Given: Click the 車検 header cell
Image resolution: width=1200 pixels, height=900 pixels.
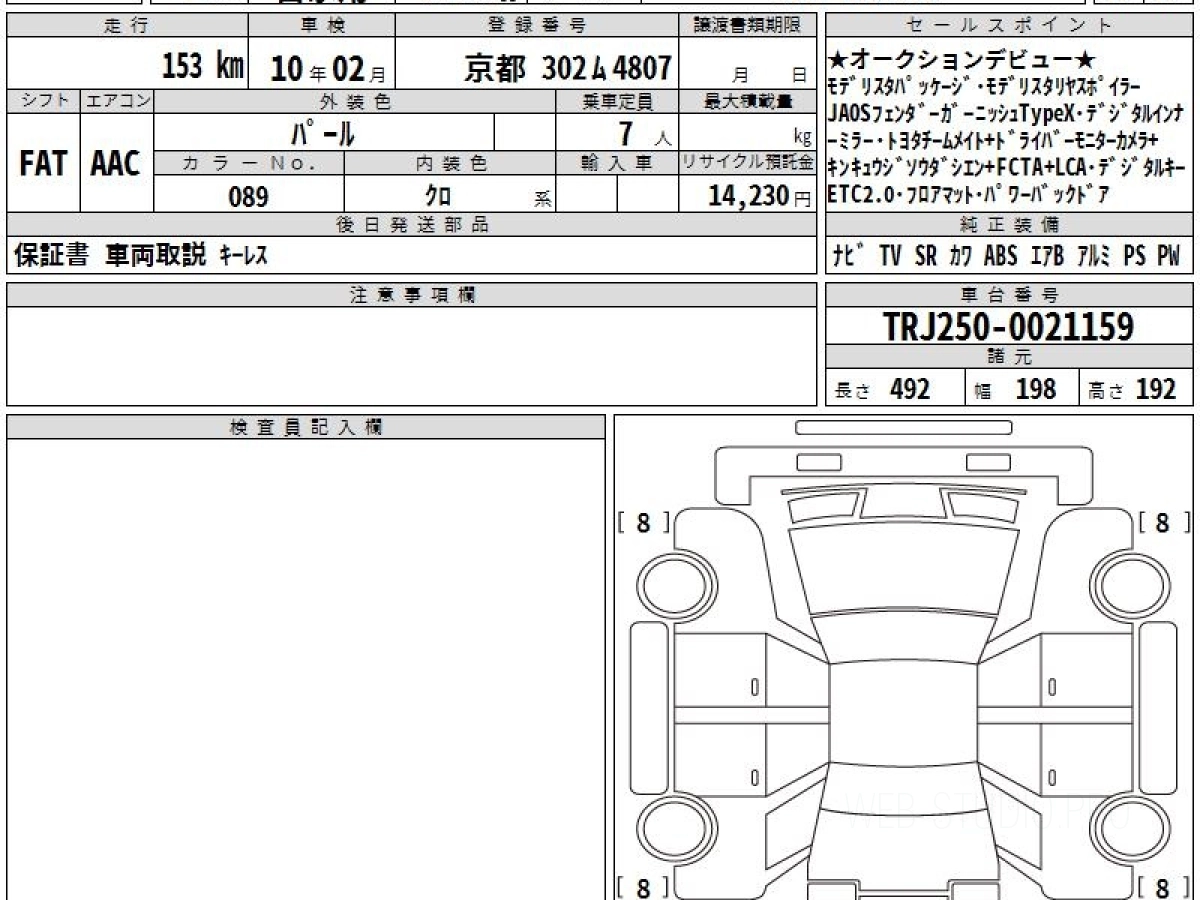Looking at the screenshot, I should coord(322,26).
